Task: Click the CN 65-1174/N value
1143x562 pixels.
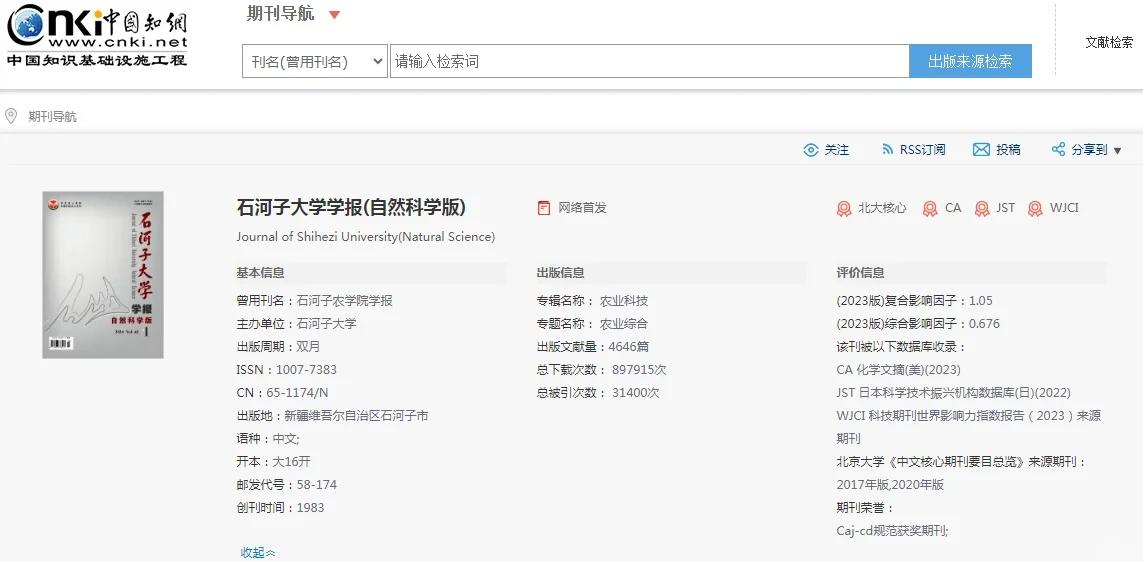Action: point(297,393)
